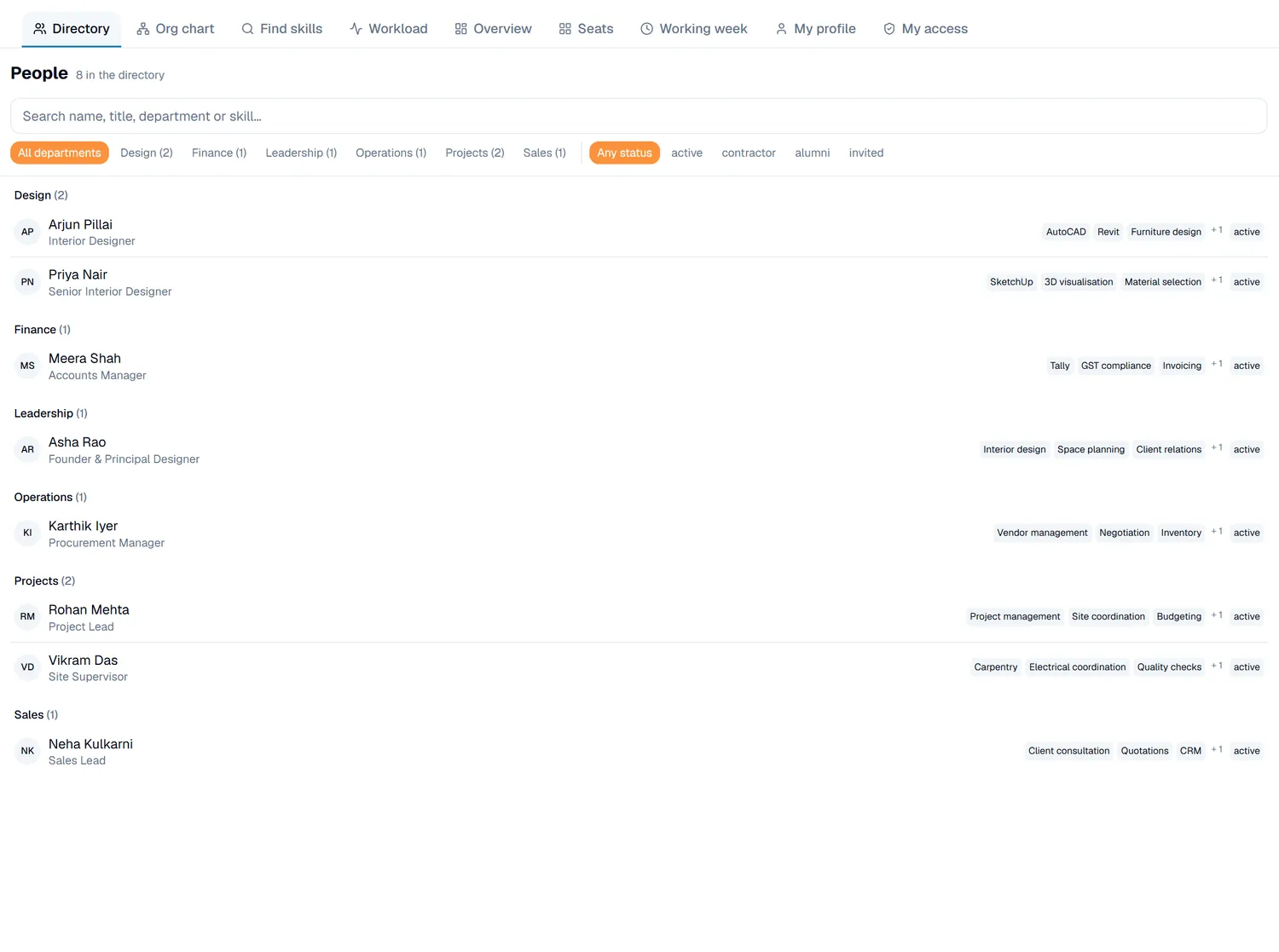
Task: Click Vikram Das's VD avatar
Action: (27, 667)
